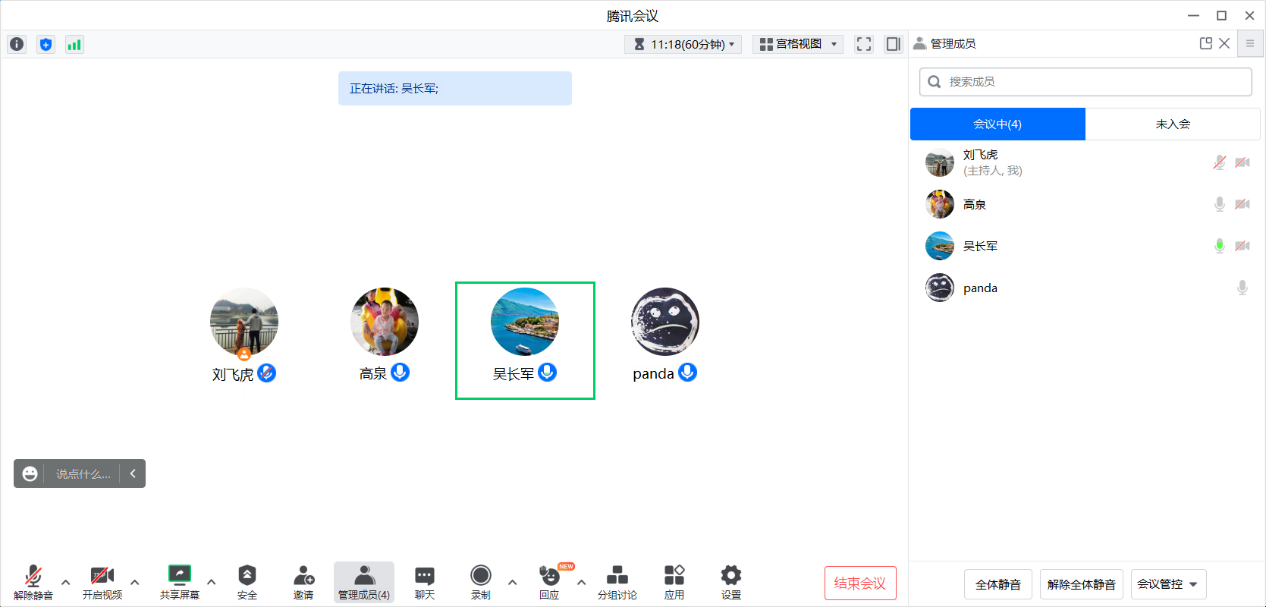Close the manage members panel
The width and height of the screenshot is (1266, 607).
tap(1224, 44)
